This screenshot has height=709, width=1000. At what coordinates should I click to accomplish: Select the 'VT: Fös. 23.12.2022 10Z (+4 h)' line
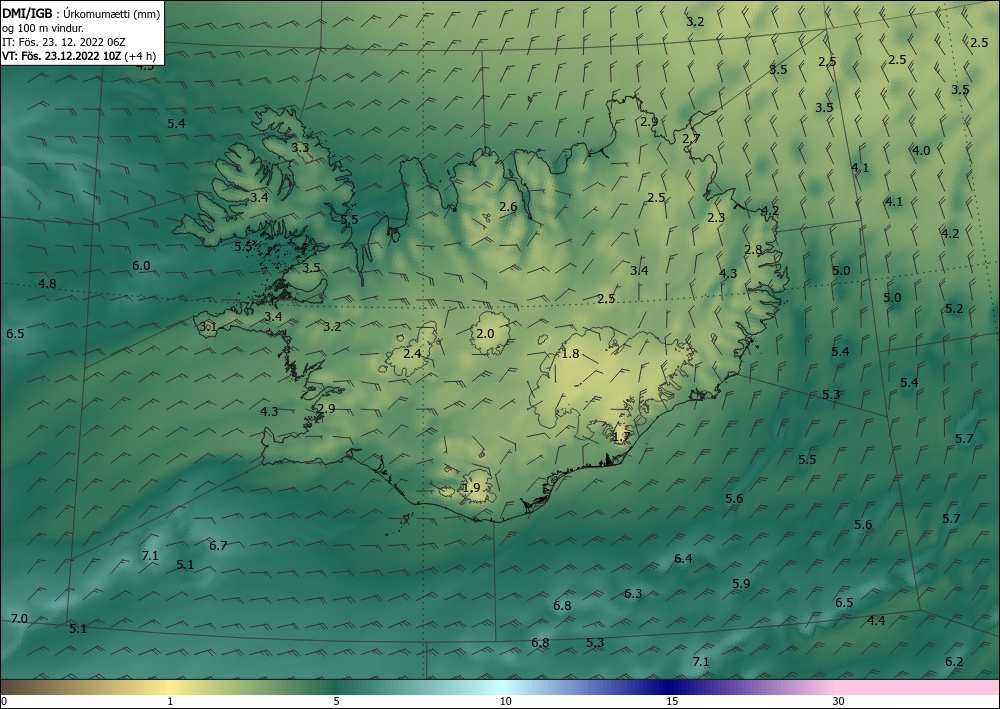pyautogui.click(x=79, y=55)
